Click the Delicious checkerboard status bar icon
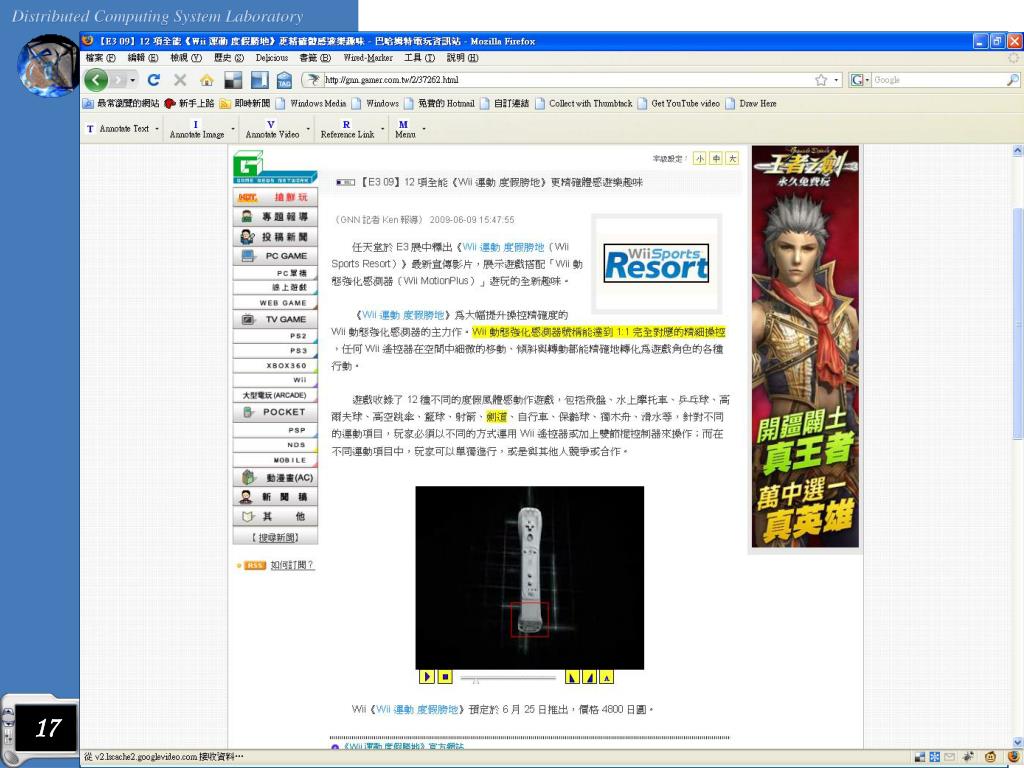The width and height of the screenshot is (1024, 768). pos(920,757)
